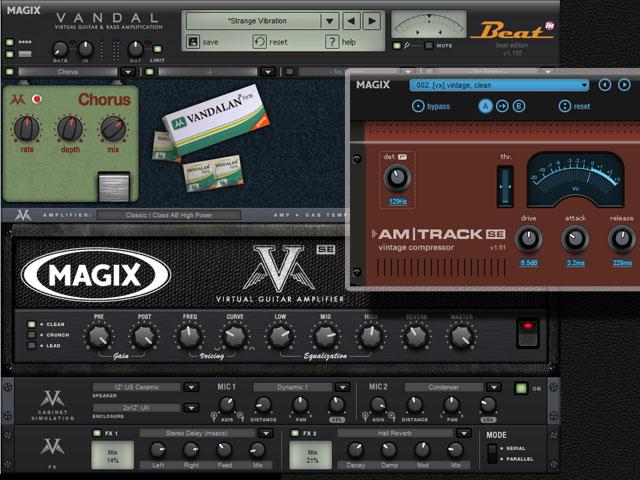Toggle the LIMIT LED button
This screenshot has width=640, height=480.
click(x=158, y=49)
